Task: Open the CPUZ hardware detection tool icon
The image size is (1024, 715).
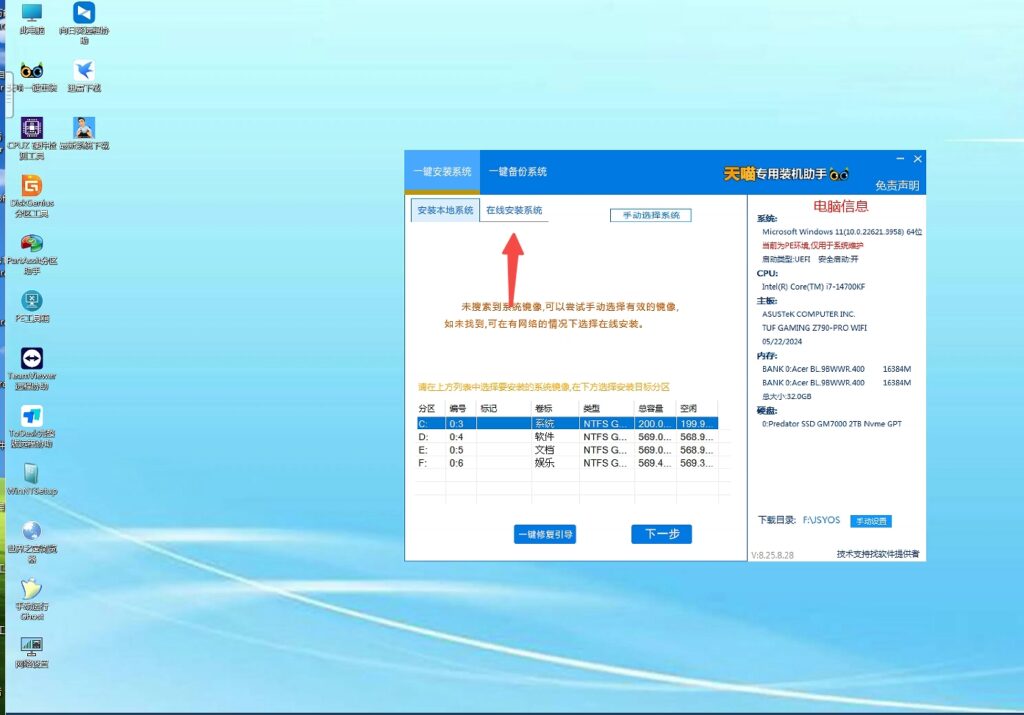Action: (x=32, y=128)
